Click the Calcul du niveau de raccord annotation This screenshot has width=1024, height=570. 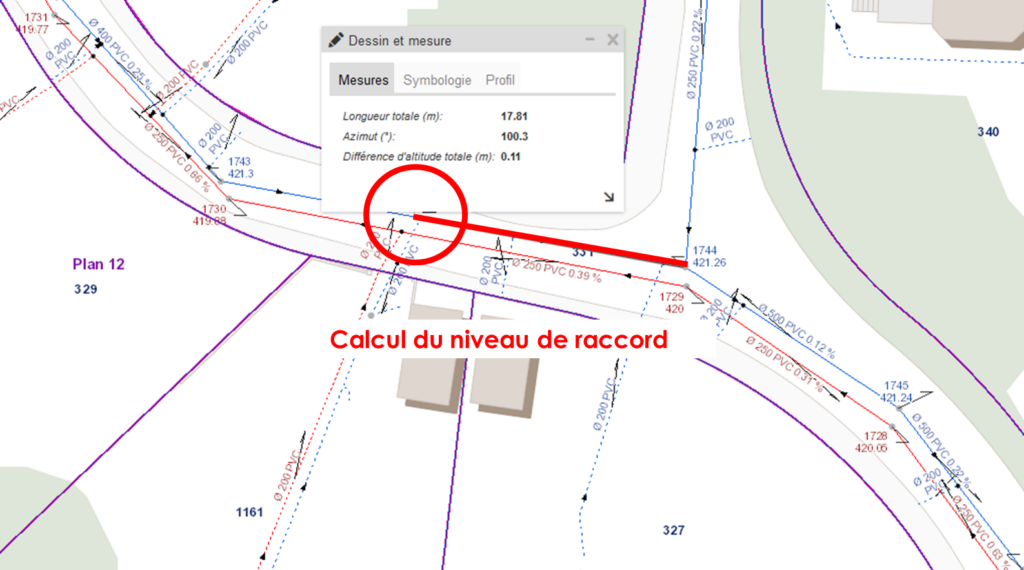click(x=498, y=340)
